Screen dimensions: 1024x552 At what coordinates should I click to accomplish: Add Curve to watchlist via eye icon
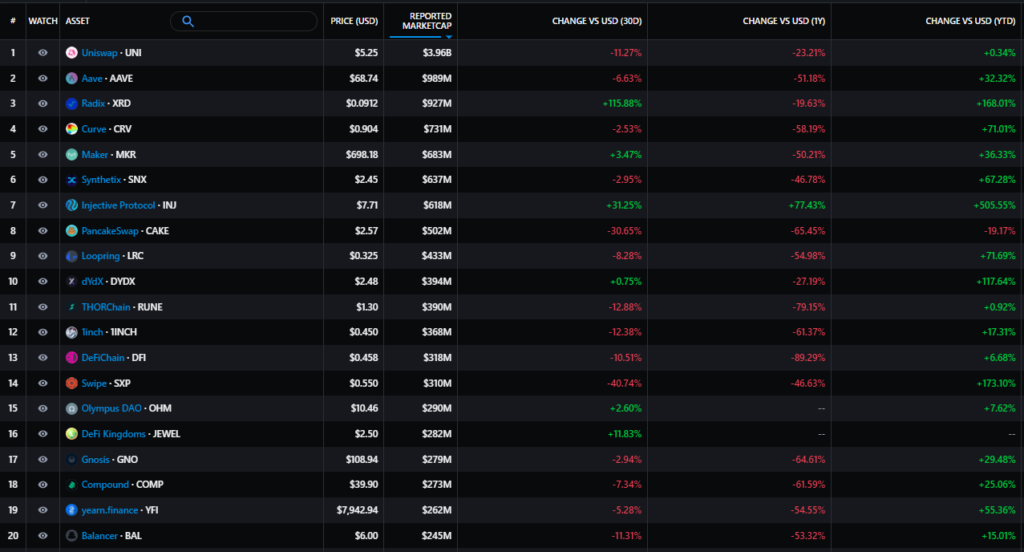tap(42, 129)
